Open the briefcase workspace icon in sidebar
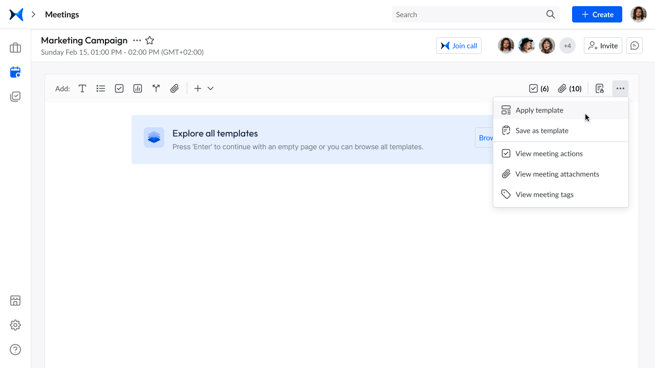Screen dimensions: 655x368 (x=15, y=48)
